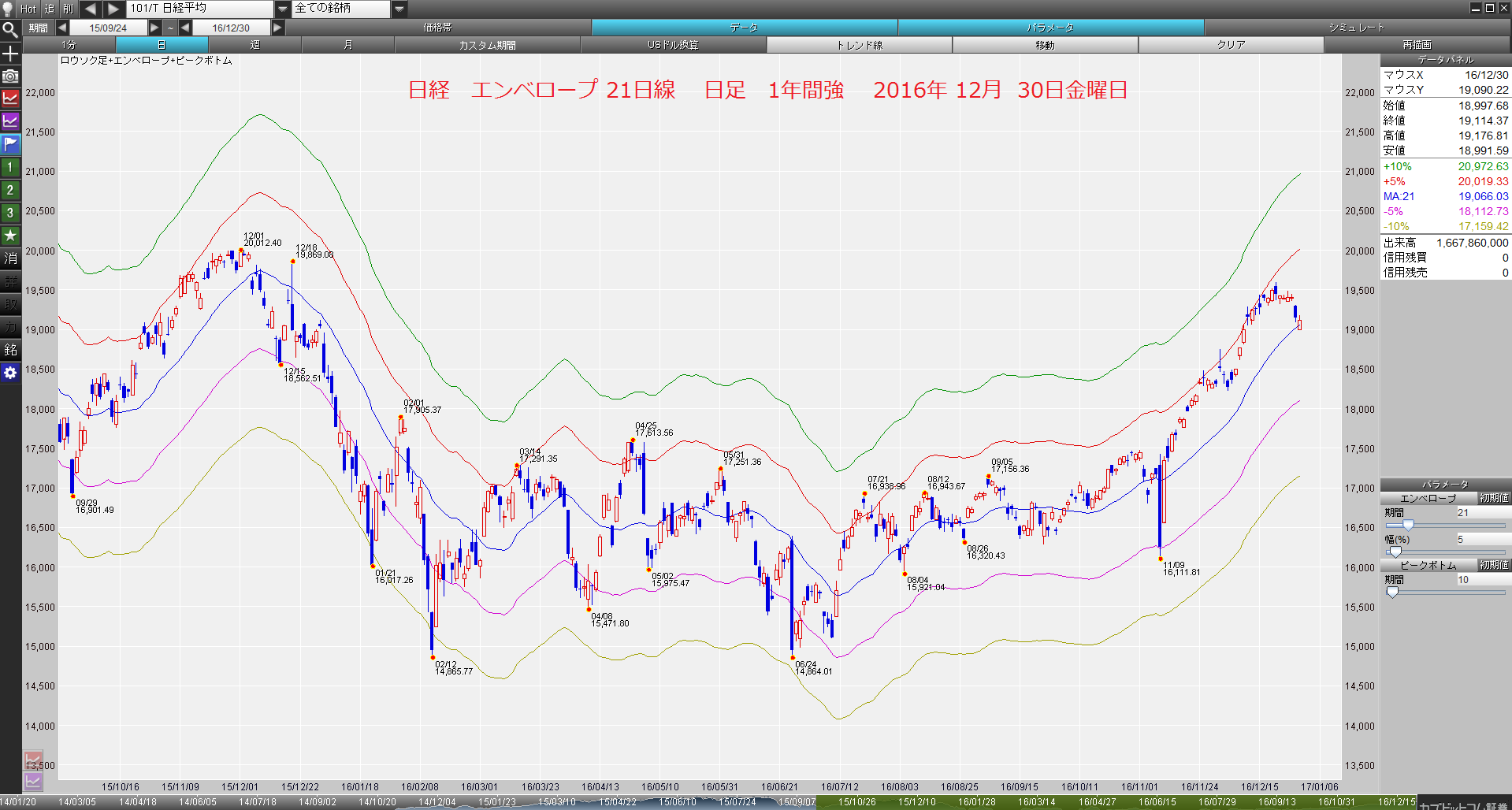The image size is (1512, 810).
Task: Click the クリア clear button
Action: coord(1231,45)
